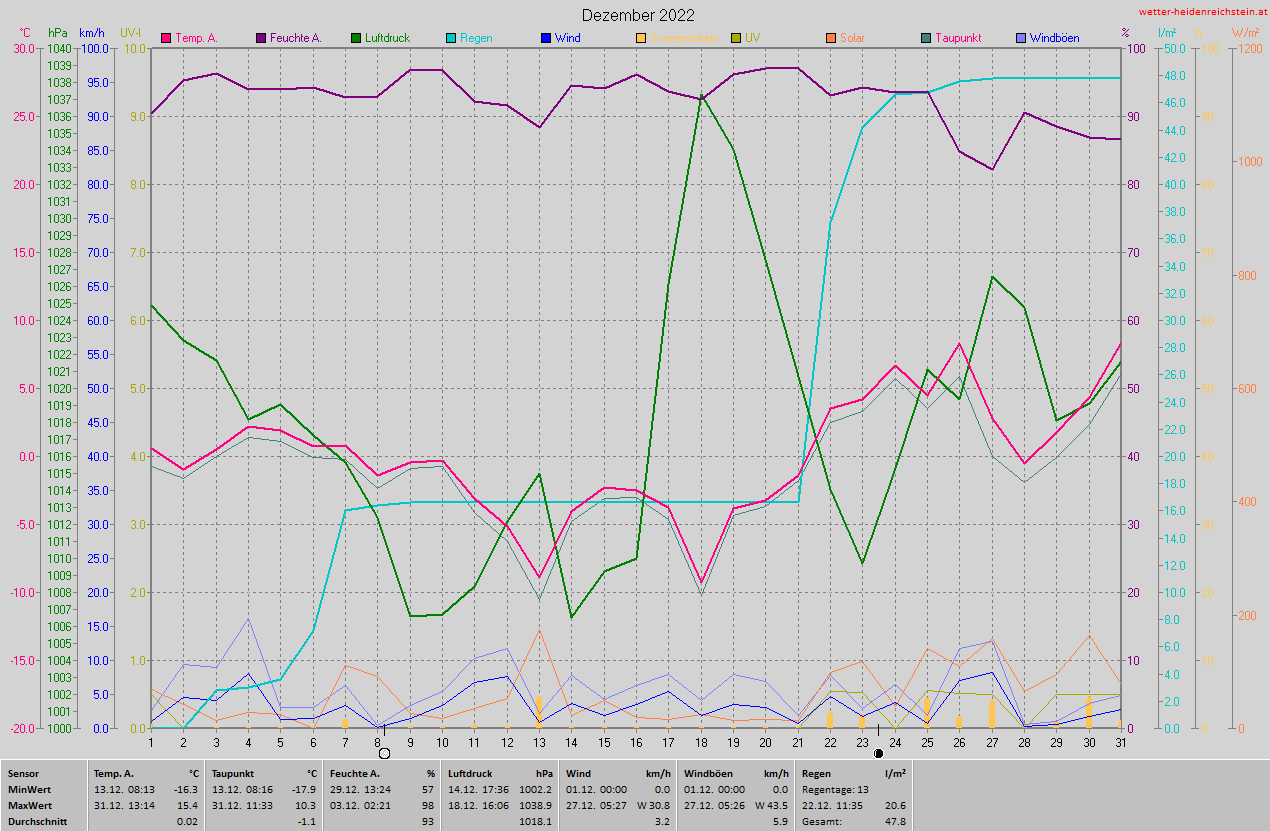Screen dimensions: 1270x831
Task: Click the blue Wind legend swatch
Action: click(x=545, y=38)
